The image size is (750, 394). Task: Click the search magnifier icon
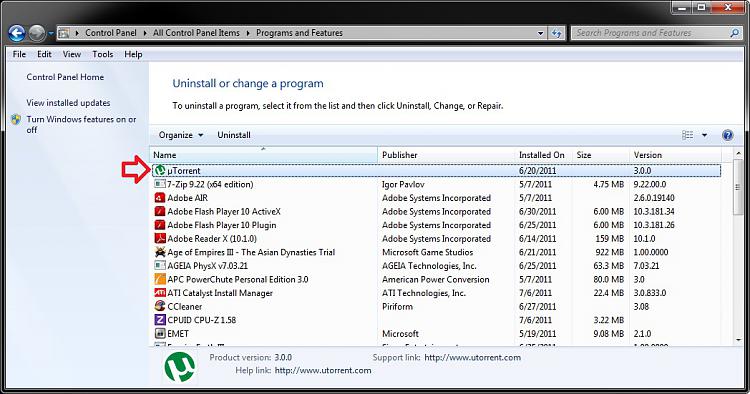click(735, 33)
